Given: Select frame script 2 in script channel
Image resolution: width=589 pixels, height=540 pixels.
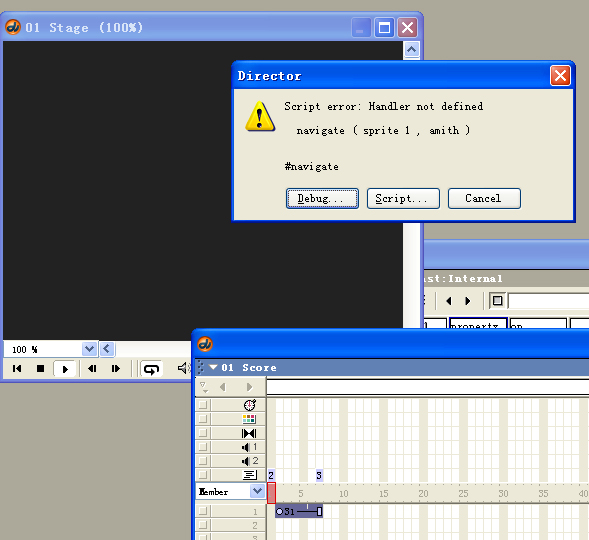Looking at the screenshot, I should pyautogui.click(x=271, y=475).
